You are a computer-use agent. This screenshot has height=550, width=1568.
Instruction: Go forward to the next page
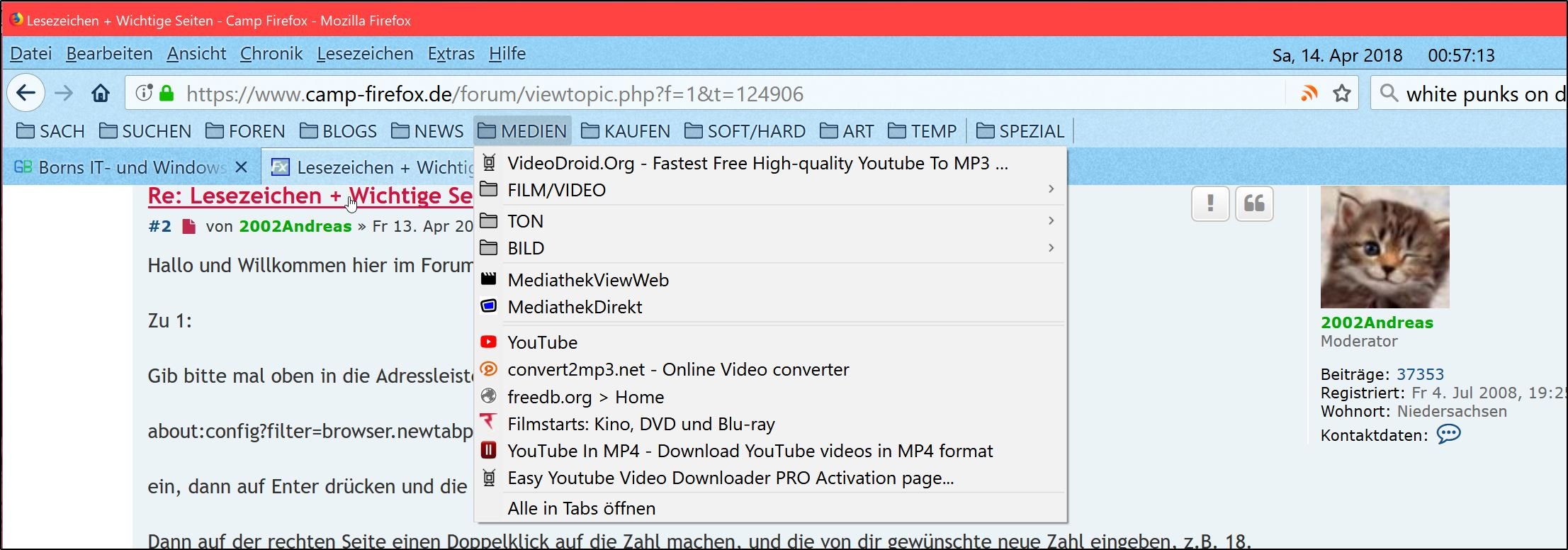64,93
